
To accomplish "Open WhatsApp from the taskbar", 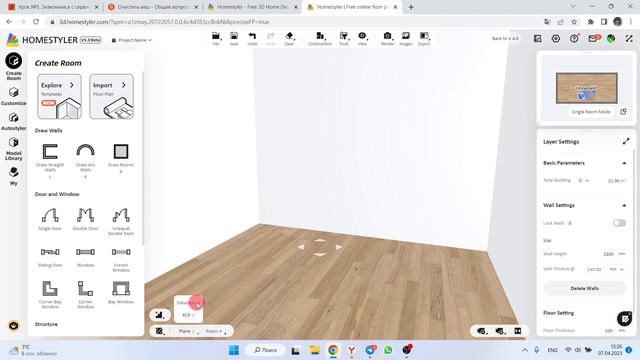I will (x=388, y=350).
